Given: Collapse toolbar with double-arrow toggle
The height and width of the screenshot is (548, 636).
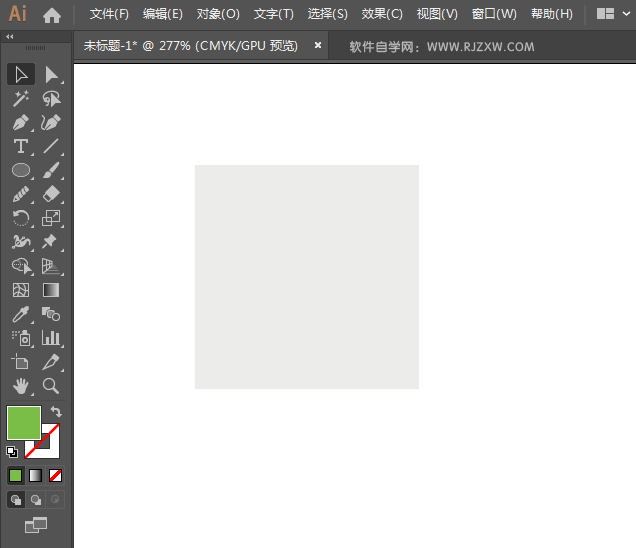Looking at the screenshot, I should tap(10, 37).
